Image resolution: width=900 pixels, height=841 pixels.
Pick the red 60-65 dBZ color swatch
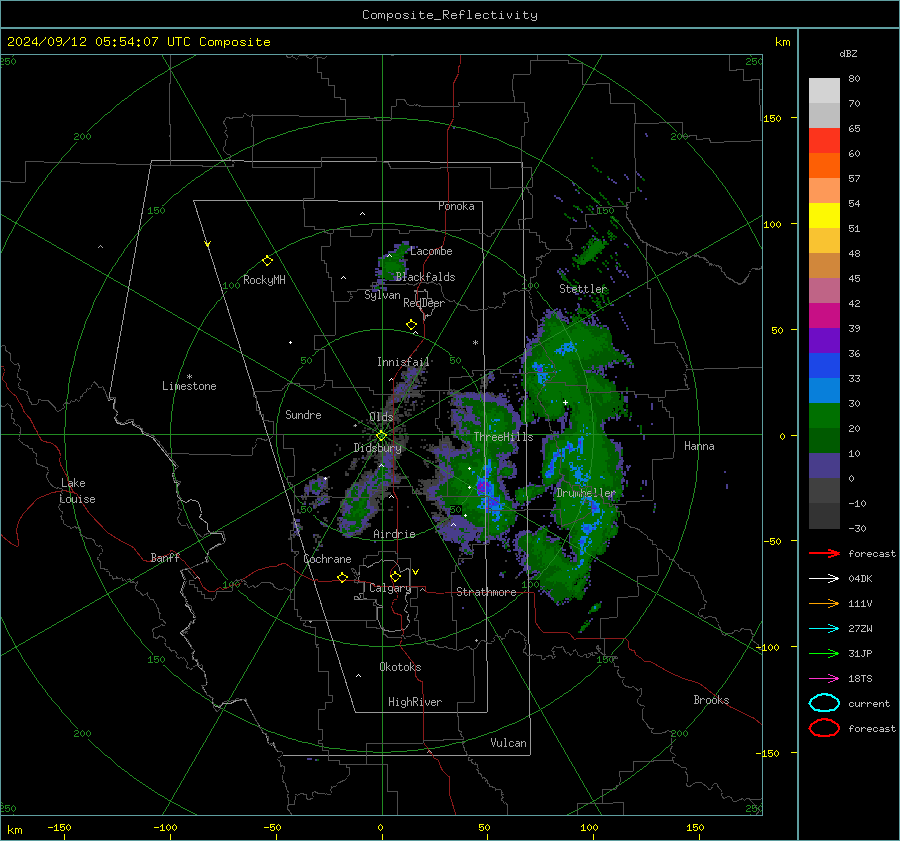tap(824, 141)
